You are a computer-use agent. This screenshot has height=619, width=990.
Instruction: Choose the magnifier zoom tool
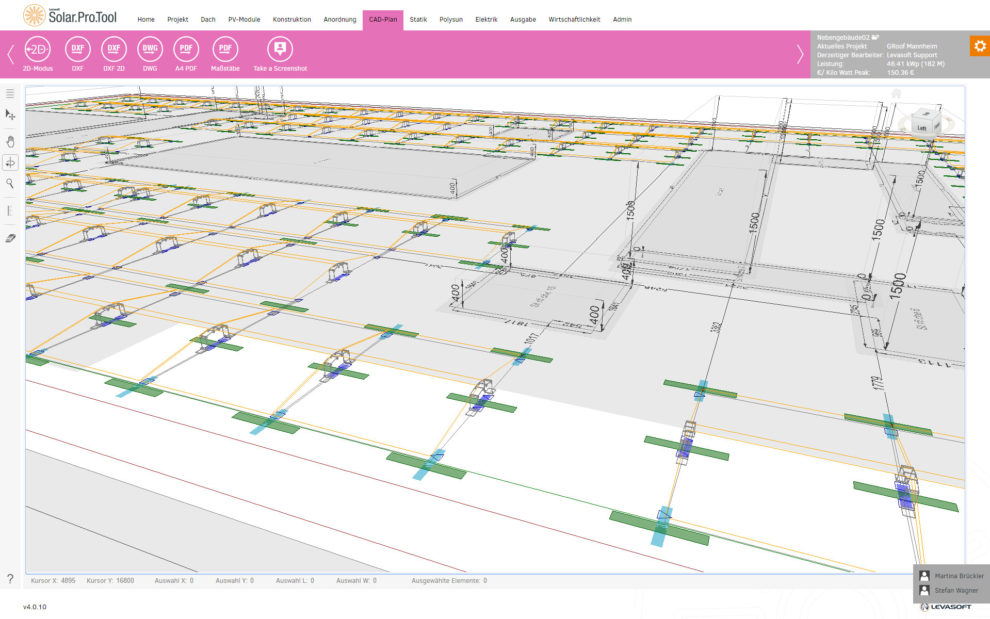10,184
